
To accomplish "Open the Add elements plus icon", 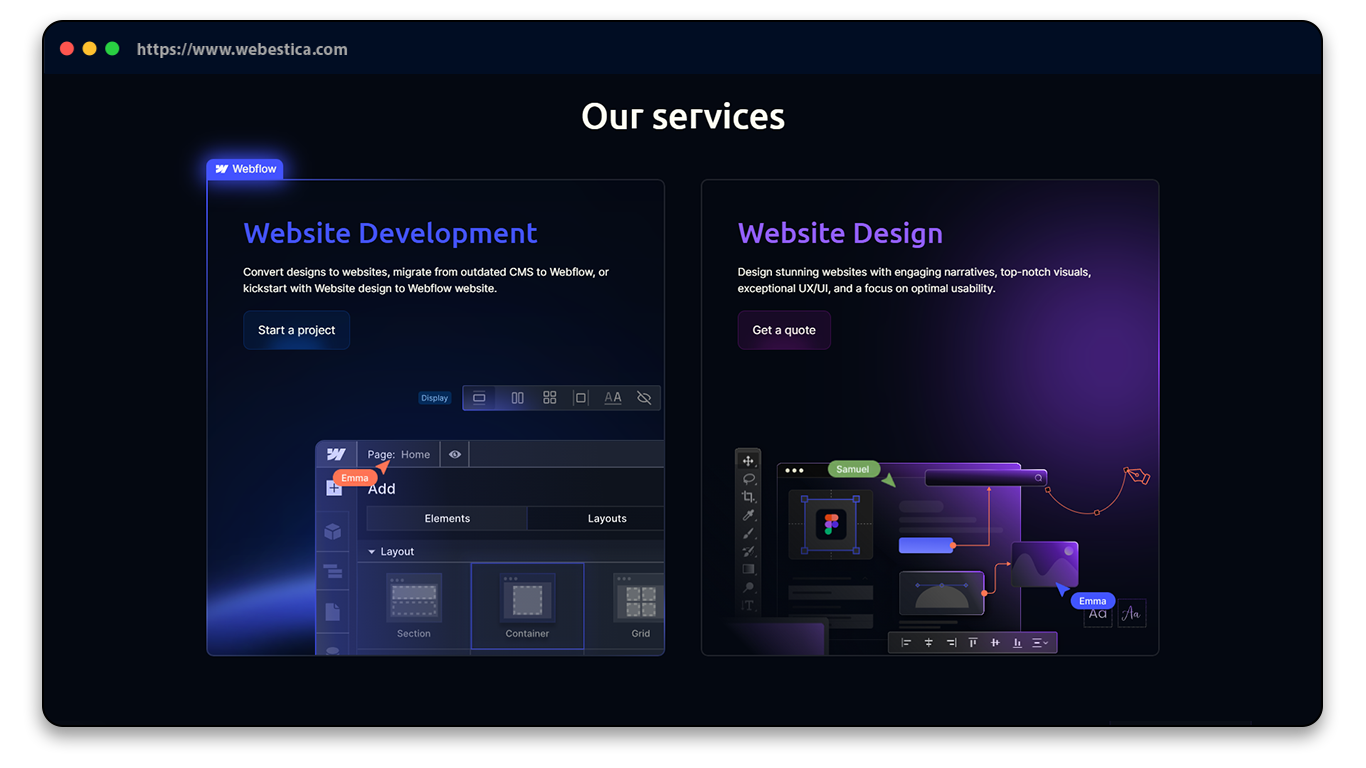I will tap(334, 488).
